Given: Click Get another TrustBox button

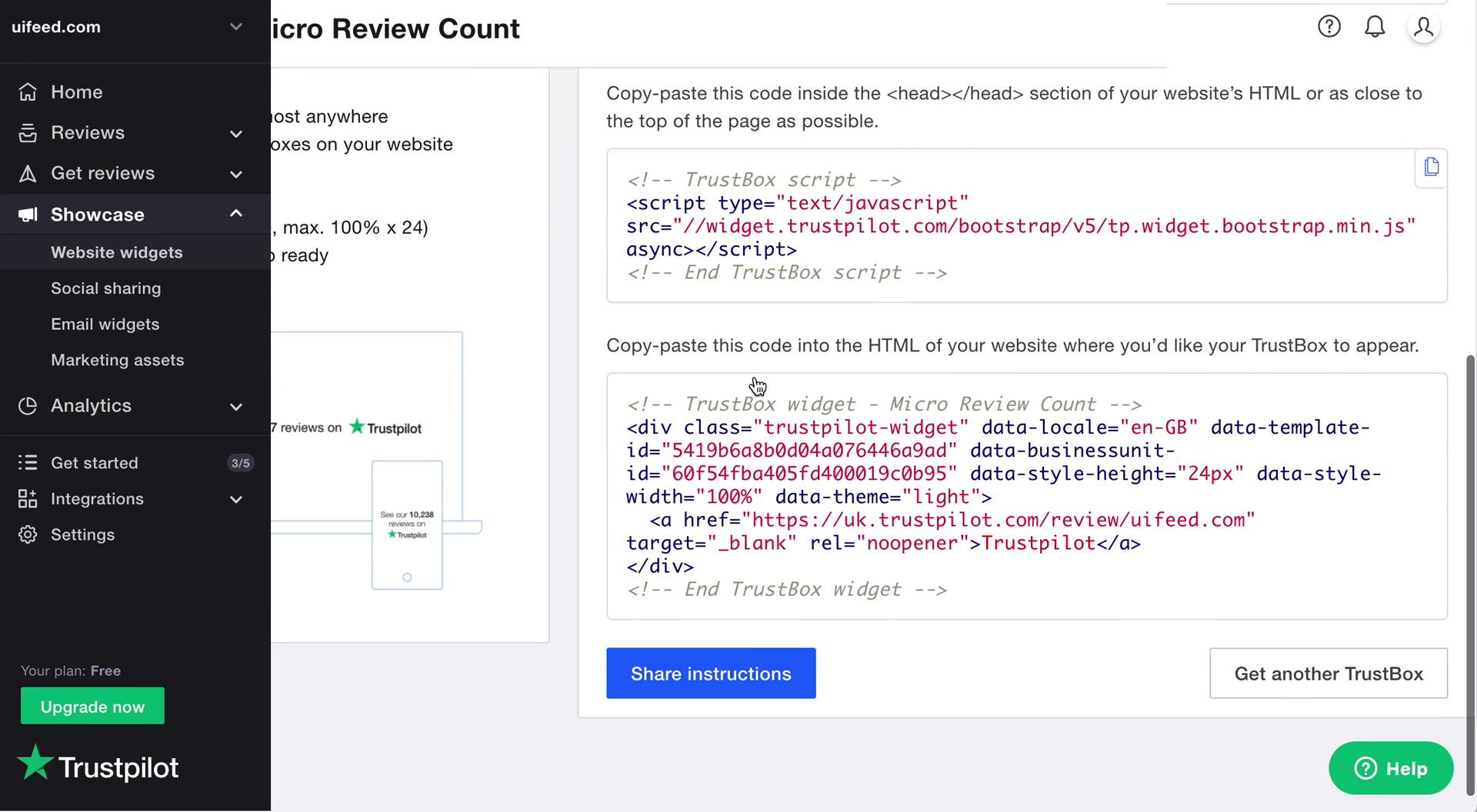Looking at the screenshot, I should tap(1329, 674).
